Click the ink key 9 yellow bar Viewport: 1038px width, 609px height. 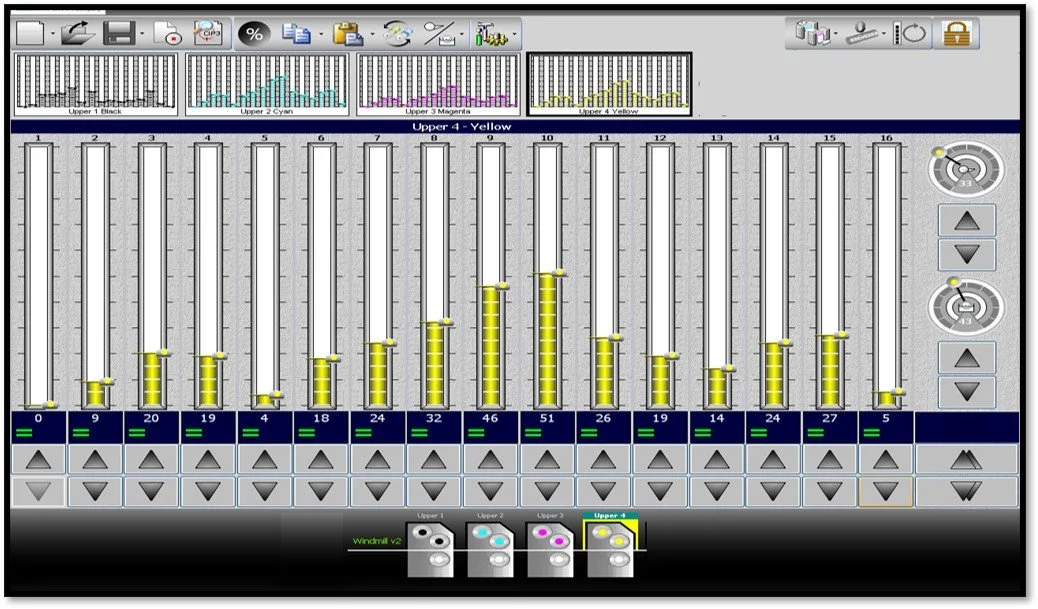[491, 347]
